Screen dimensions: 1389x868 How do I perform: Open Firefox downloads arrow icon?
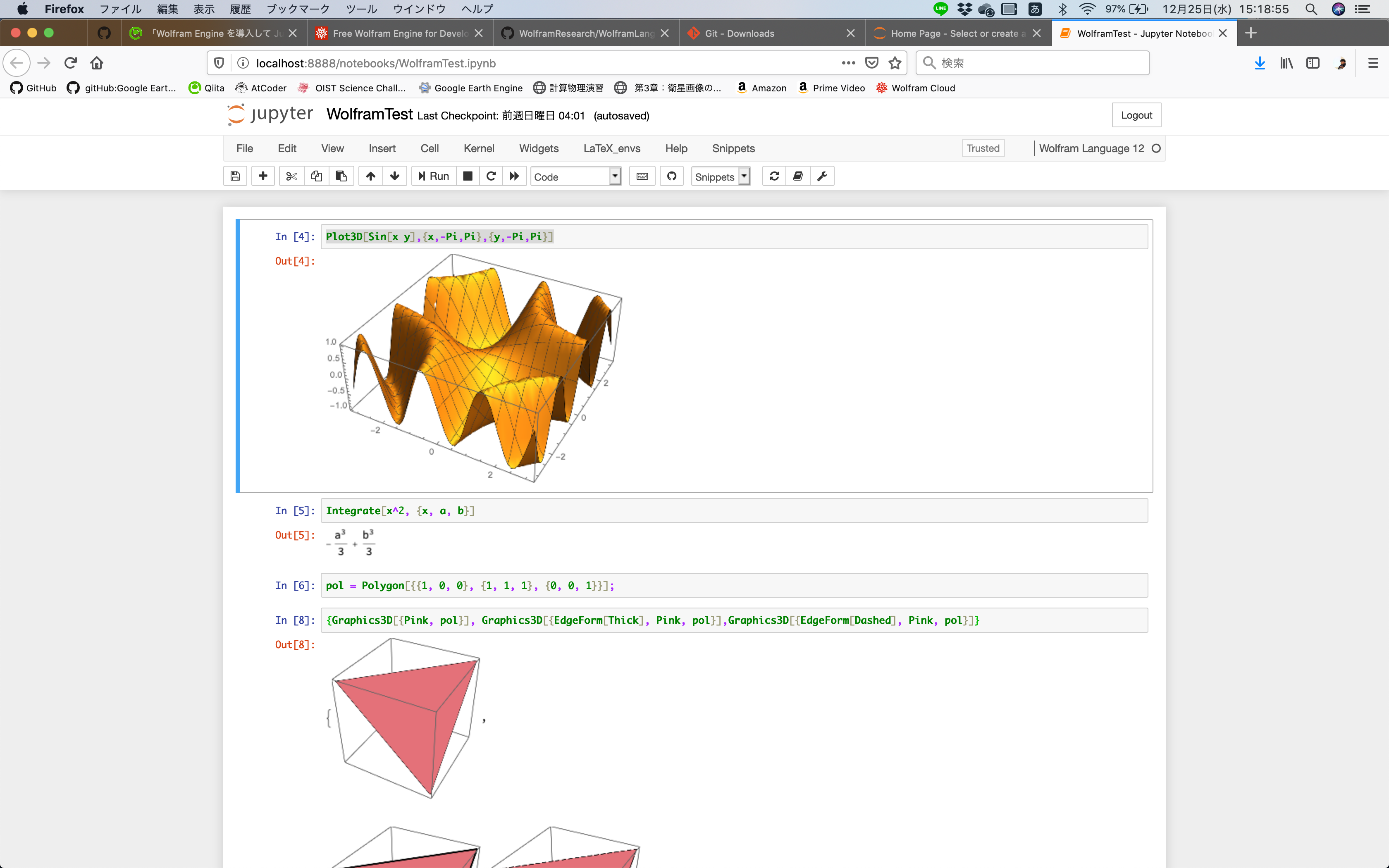coord(1260,63)
